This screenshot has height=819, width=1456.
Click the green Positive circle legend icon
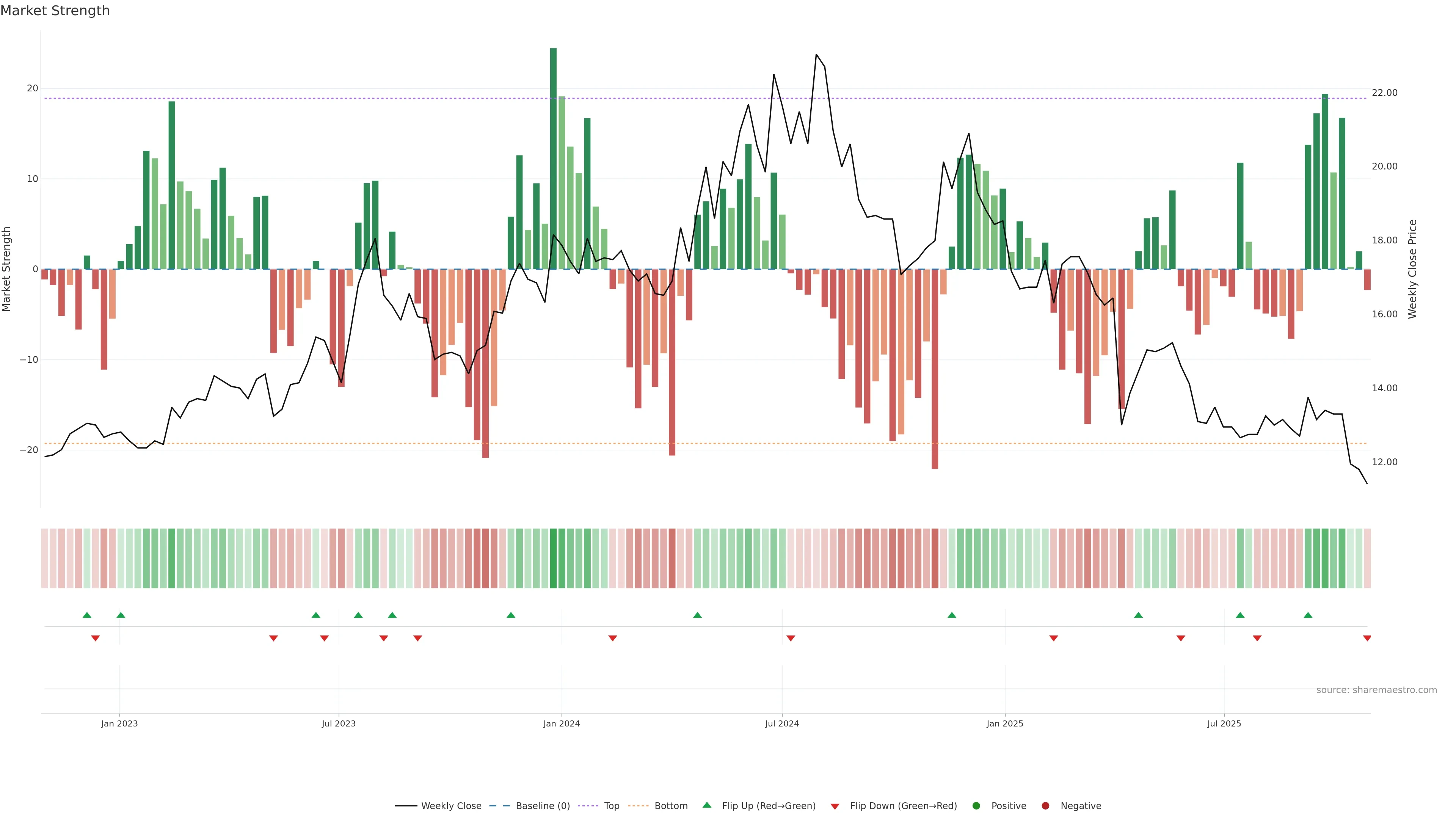(976, 805)
